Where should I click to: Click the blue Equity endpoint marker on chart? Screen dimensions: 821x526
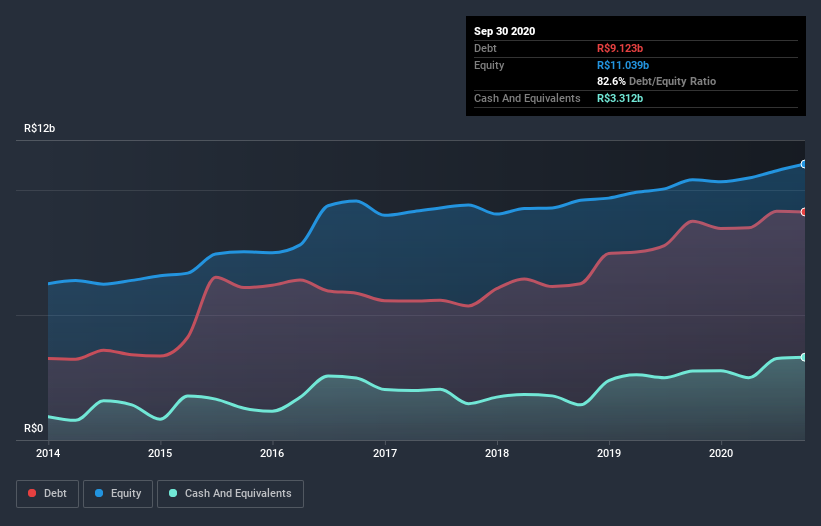804,164
